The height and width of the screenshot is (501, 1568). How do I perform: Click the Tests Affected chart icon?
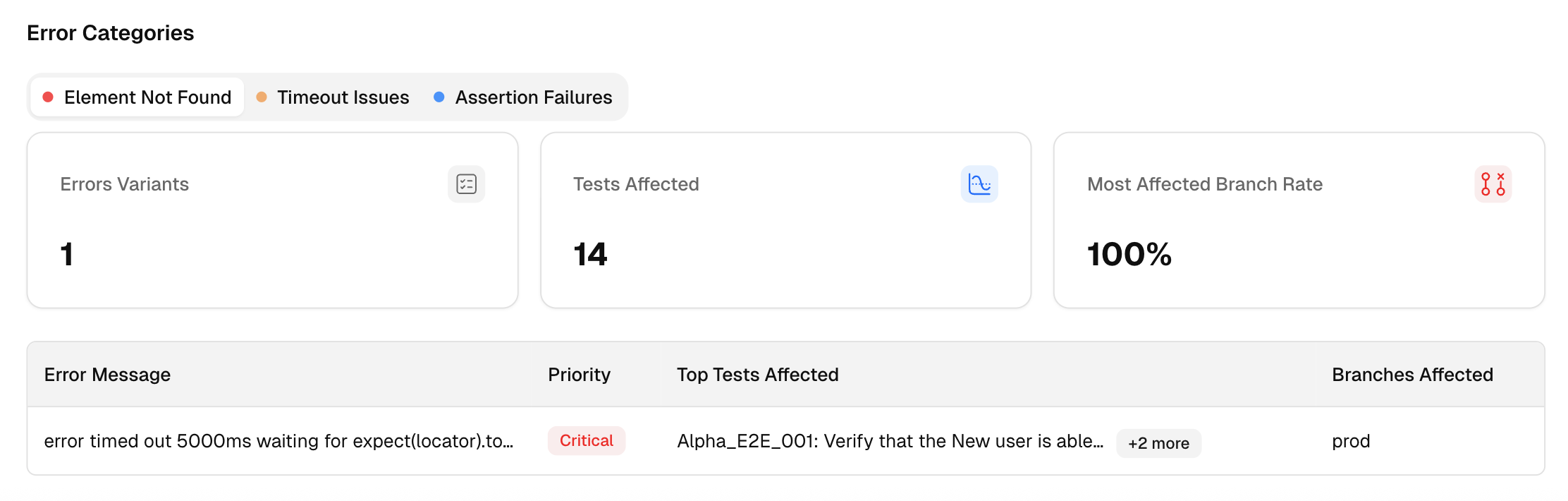(x=980, y=184)
